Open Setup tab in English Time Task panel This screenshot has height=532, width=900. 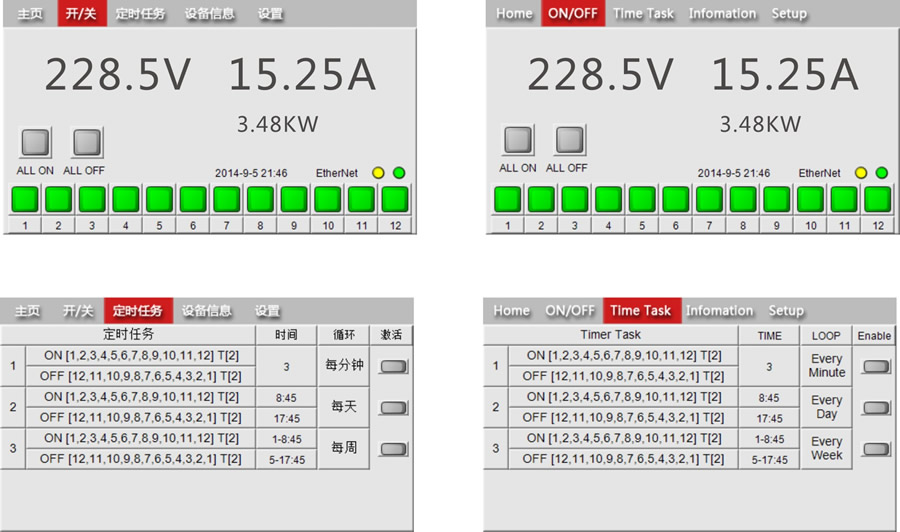(786, 311)
